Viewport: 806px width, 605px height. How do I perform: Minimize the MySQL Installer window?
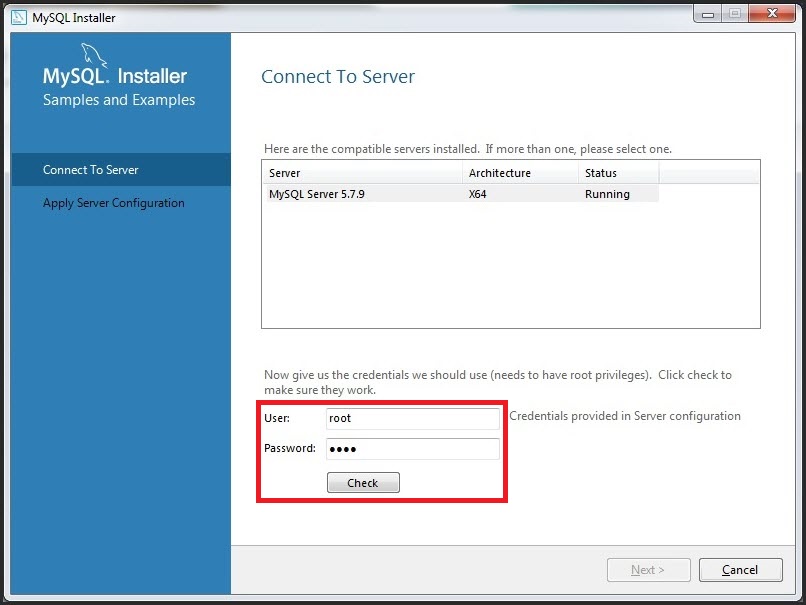[x=708, y=14]
